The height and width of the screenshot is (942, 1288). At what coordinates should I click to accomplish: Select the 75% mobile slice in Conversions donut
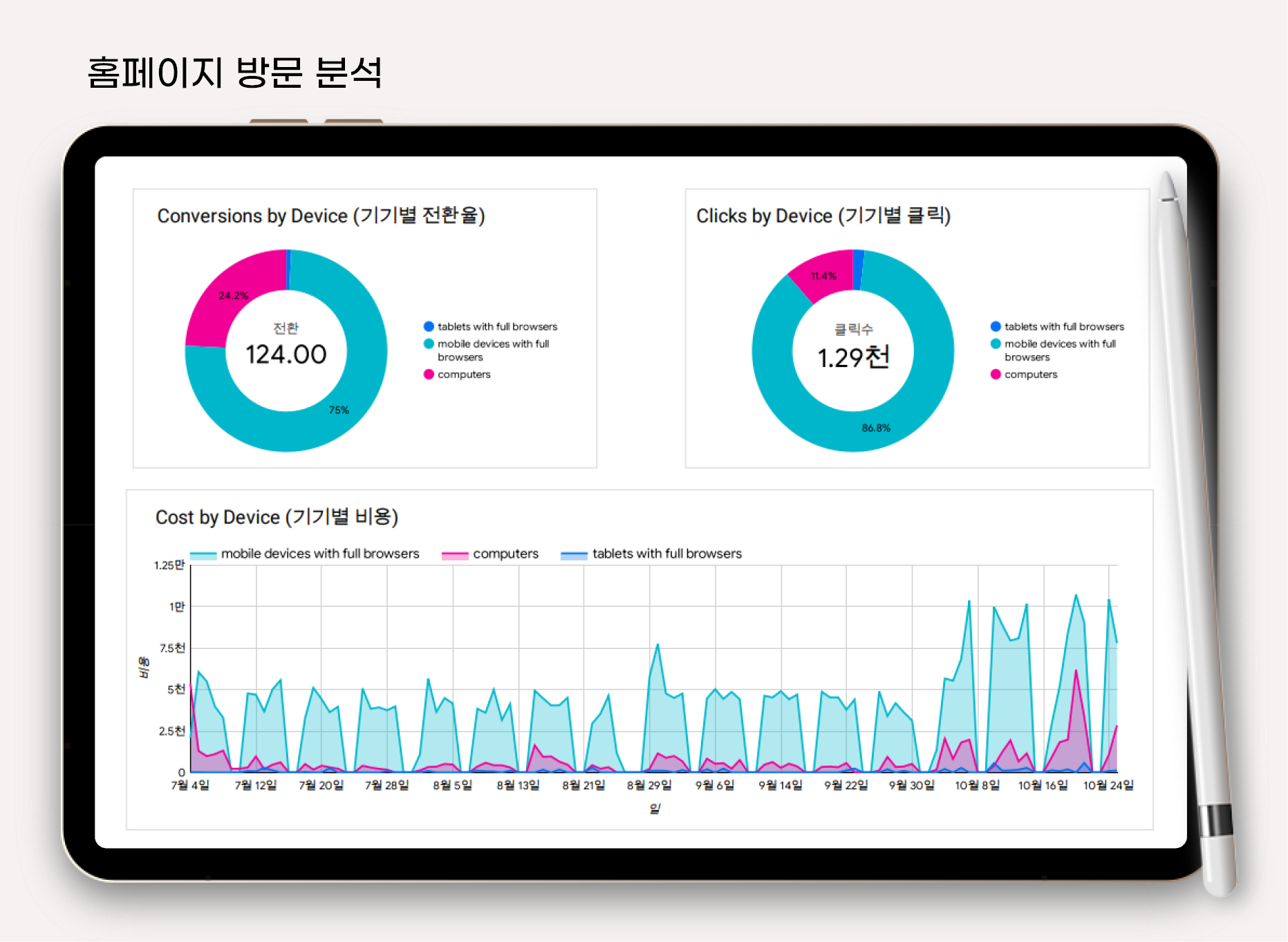click(x=339, y=410)
